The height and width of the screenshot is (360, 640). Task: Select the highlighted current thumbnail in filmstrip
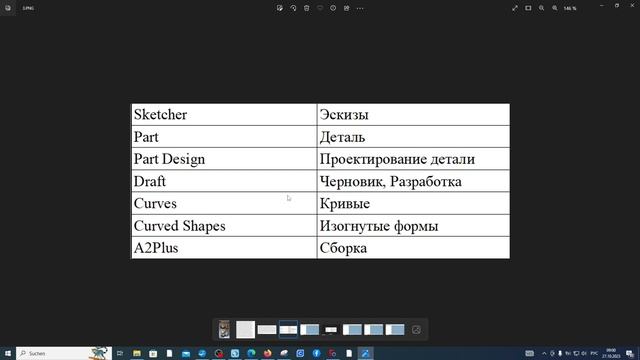(288, 329)
